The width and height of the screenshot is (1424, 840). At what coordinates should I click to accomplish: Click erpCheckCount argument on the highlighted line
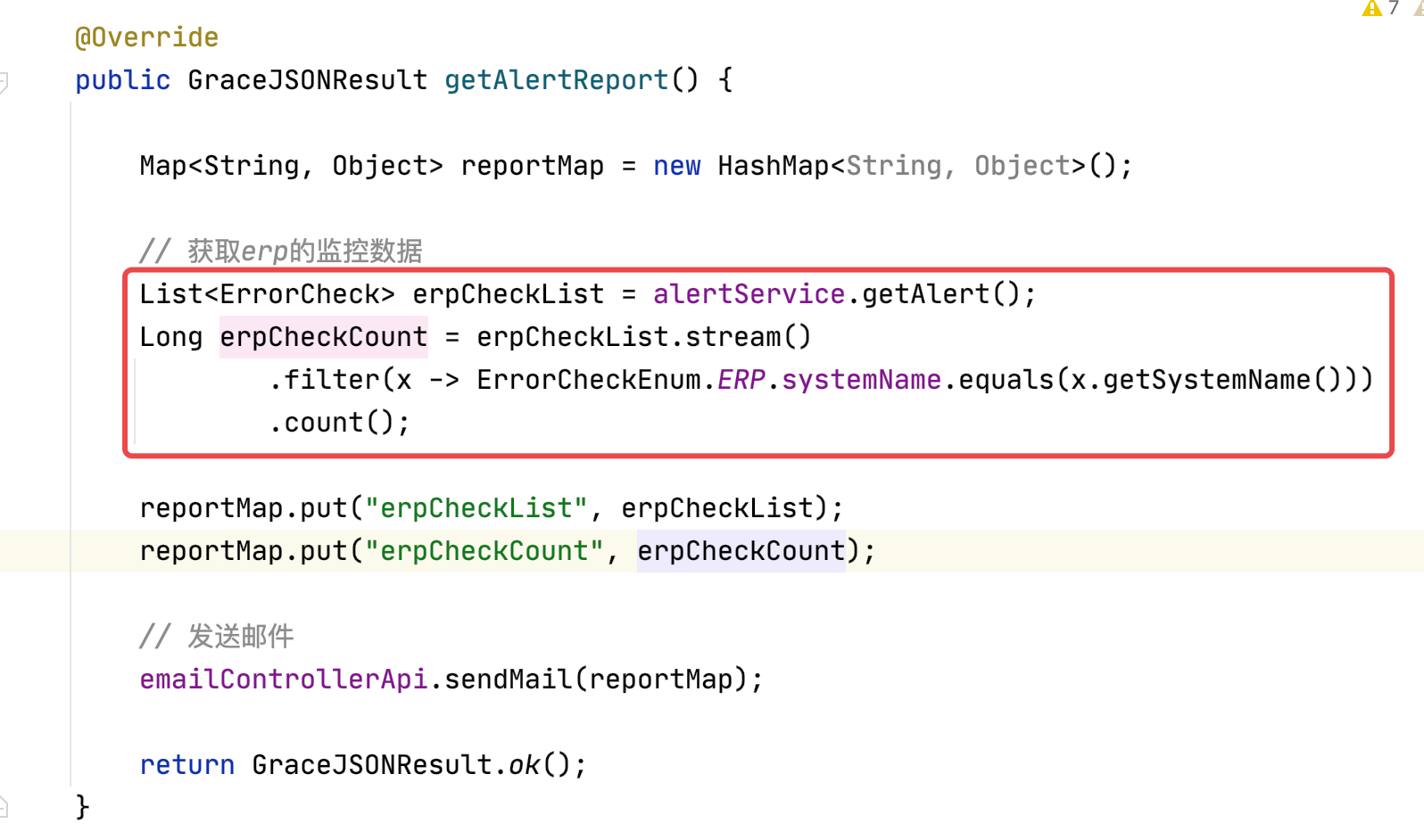click(741, 551)
